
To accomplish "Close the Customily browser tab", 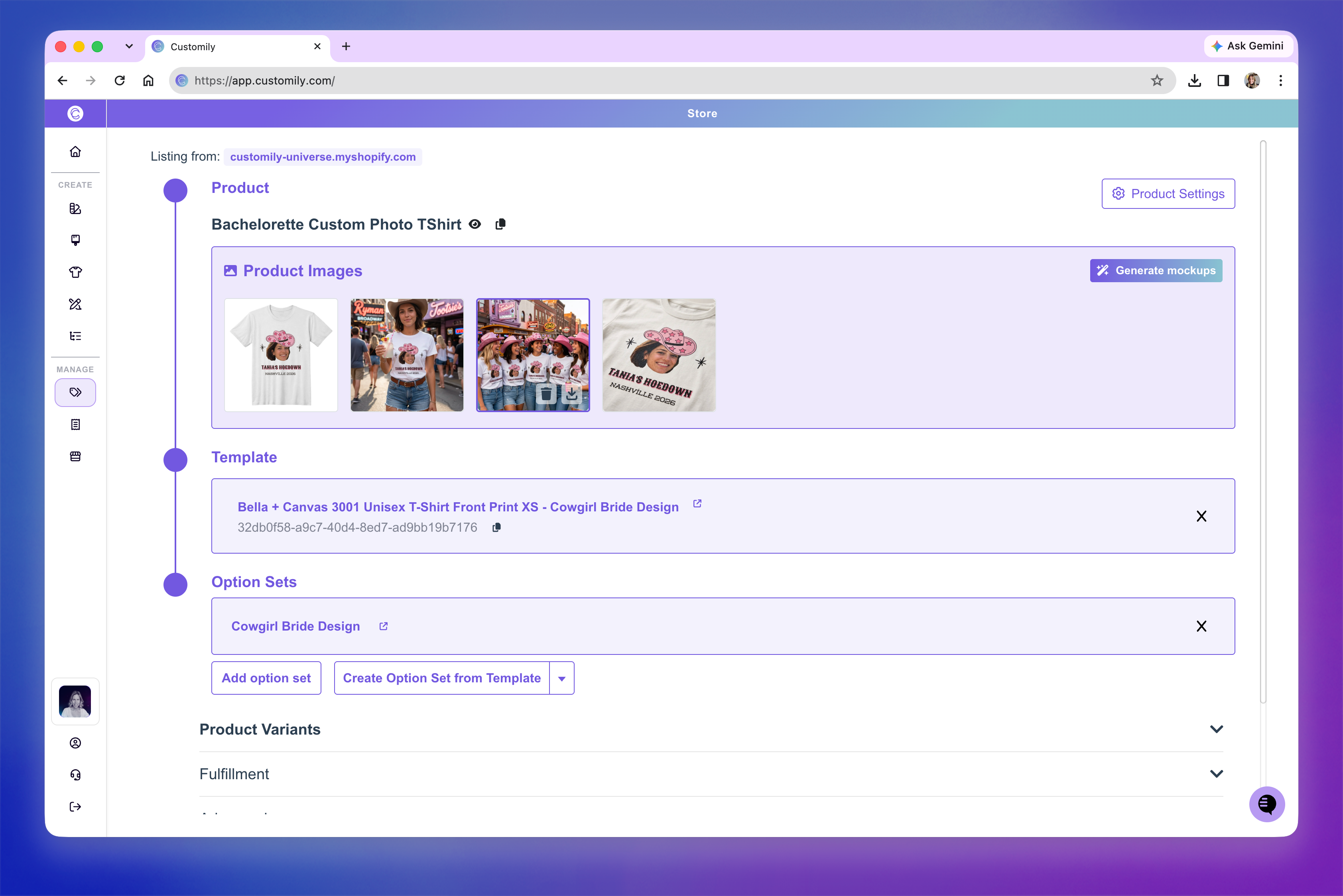I will tap(317, 46).
